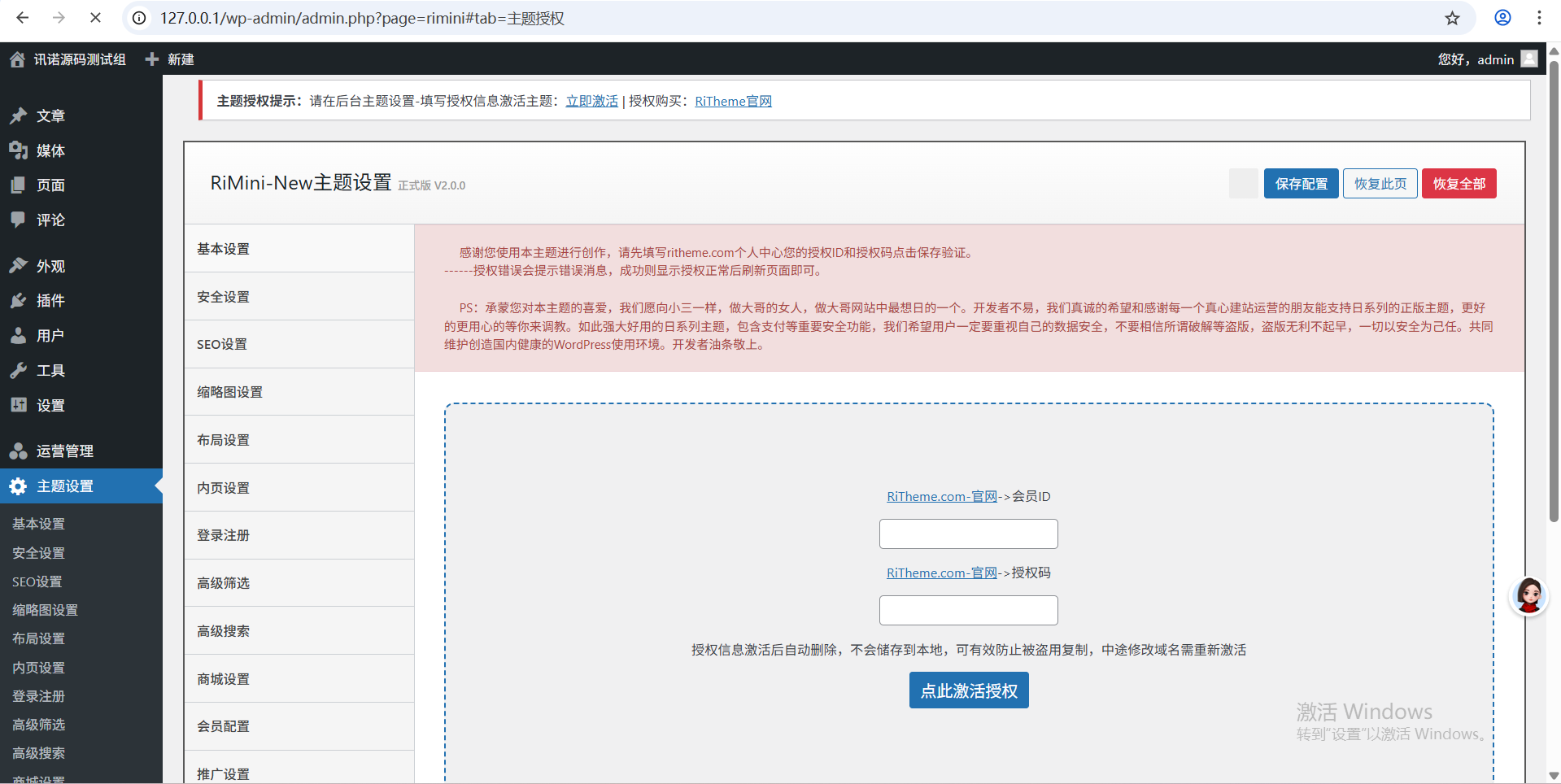The image size is (1561, 784).
Task: Open the browser three-dot menu
Action: pyautogui.click(x=1539, y=18)
